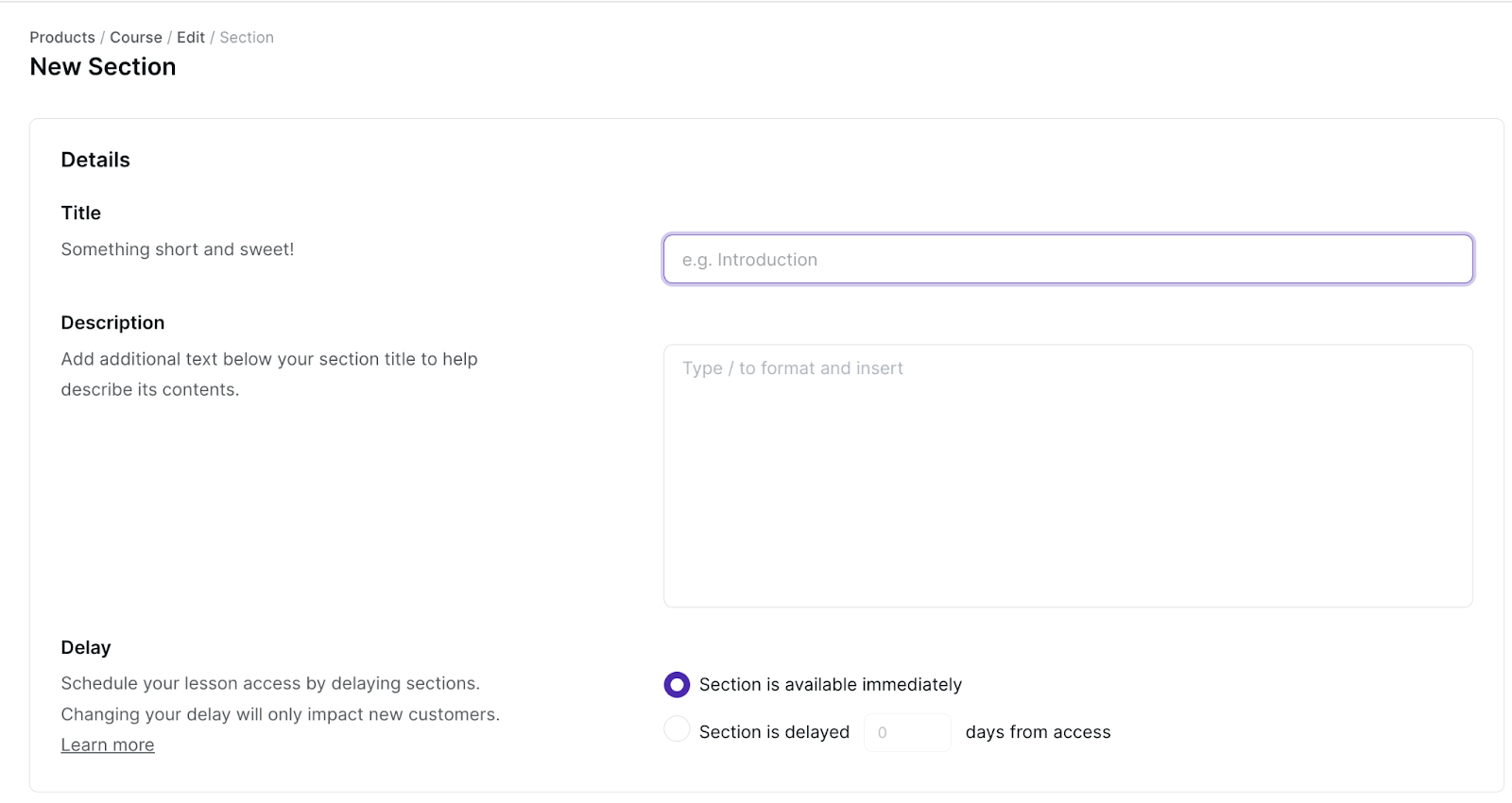Focus the Title input field
The width and height of the screenshot is (1512, 803).
(x=1068, y=260)
